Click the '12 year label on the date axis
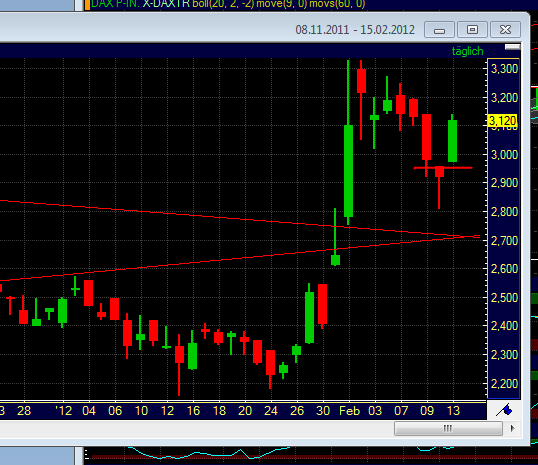Viewport: 538px width, 465px height. (x=63, y=411)
